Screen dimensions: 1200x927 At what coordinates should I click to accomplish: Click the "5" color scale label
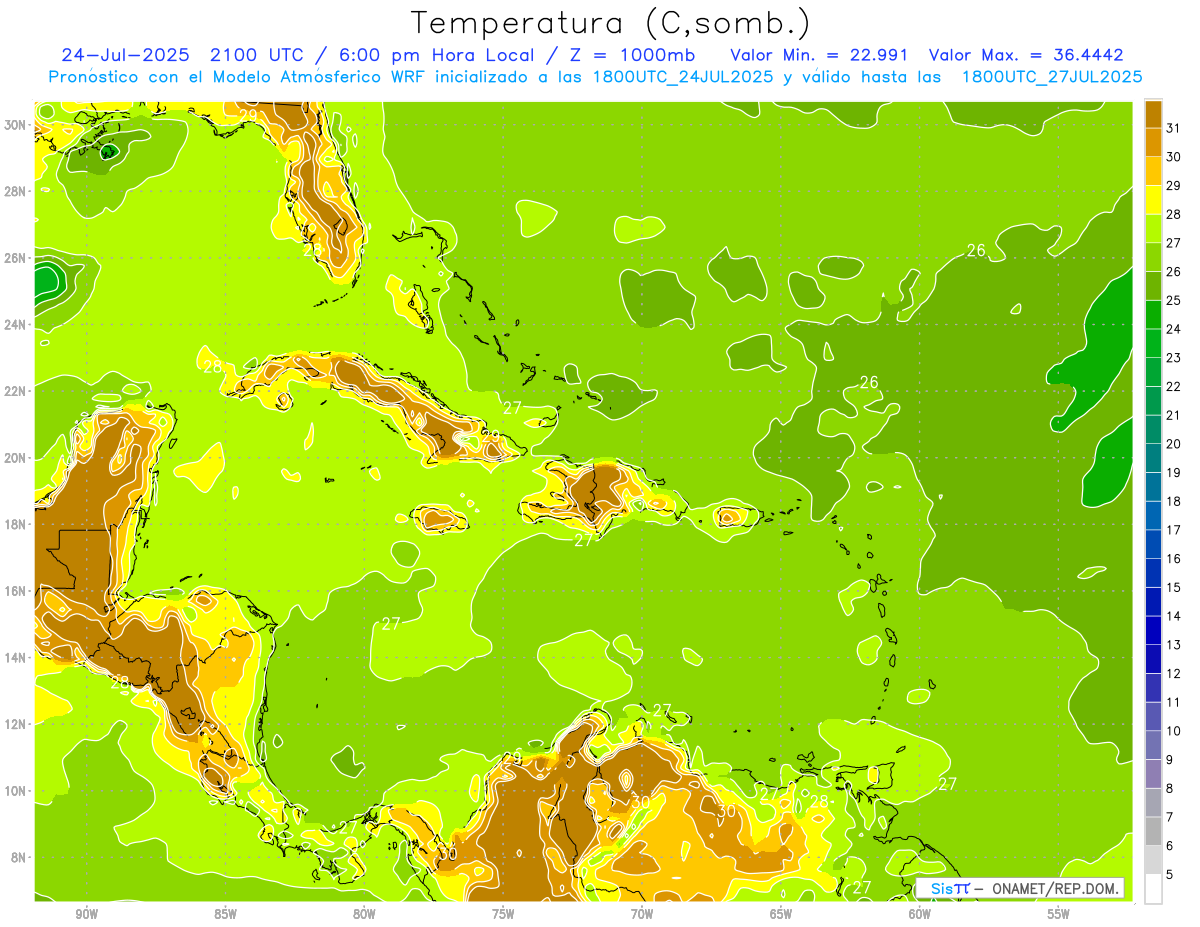pyautogui.click(x=1169, y=875)
